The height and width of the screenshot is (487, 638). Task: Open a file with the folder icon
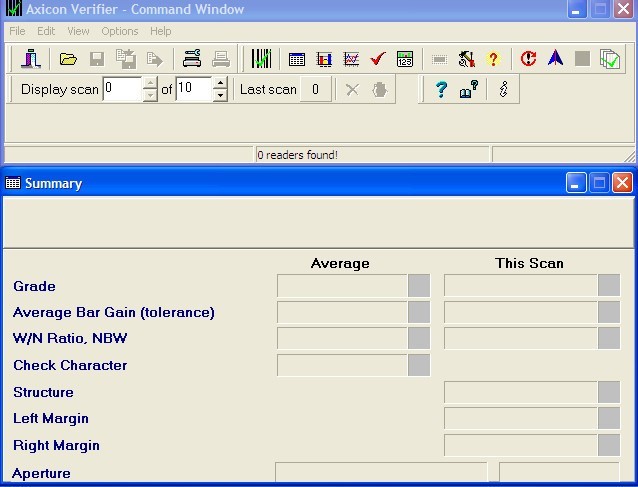pyautogui.click(x=68, y=59)
